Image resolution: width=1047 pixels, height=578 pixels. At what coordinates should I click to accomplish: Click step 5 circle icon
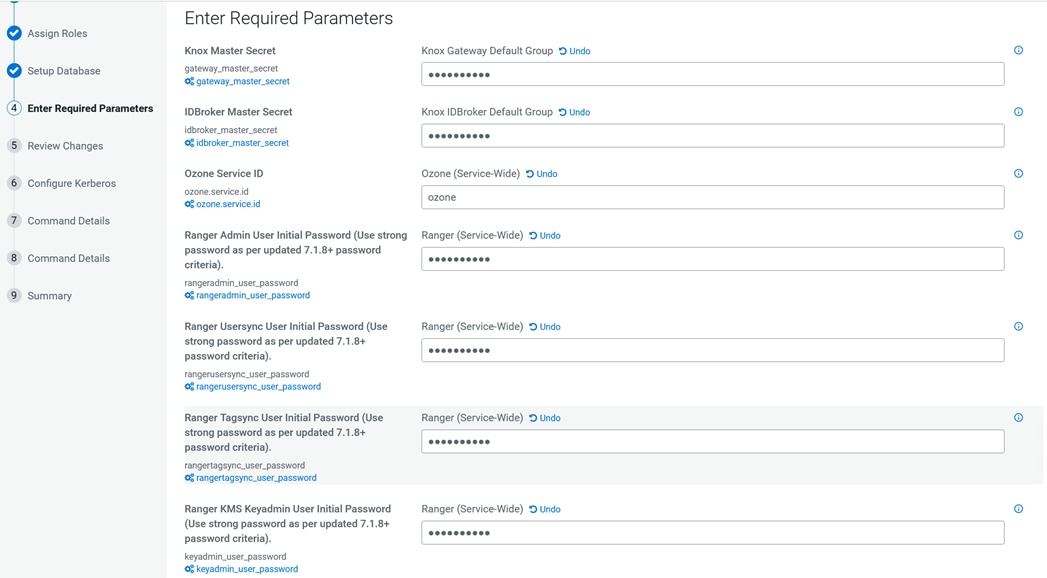(x=14, y=146)
